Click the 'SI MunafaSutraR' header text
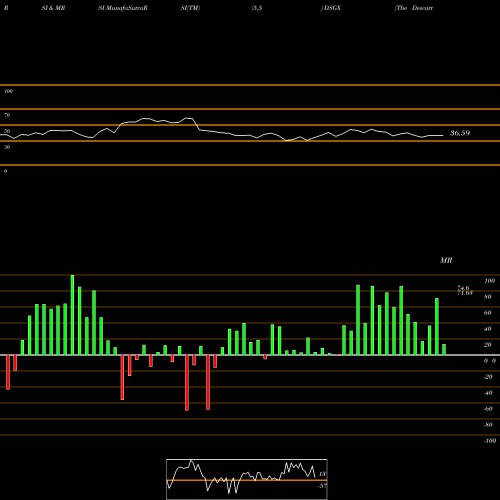 (x=123, y=8)
